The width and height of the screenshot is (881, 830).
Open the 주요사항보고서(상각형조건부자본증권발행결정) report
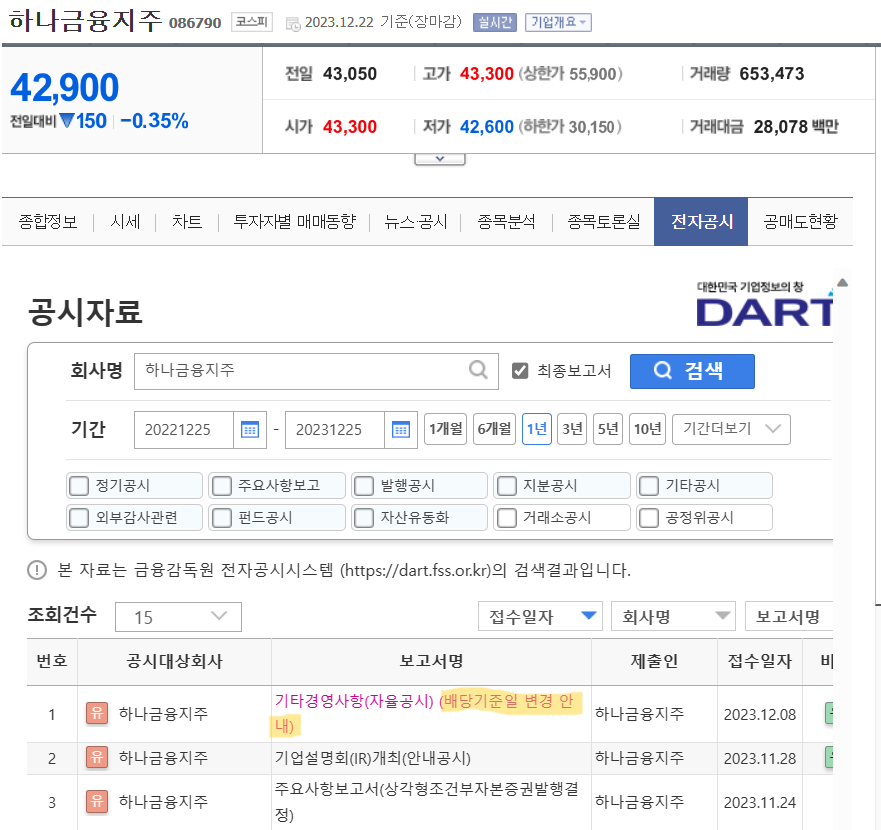426,801
